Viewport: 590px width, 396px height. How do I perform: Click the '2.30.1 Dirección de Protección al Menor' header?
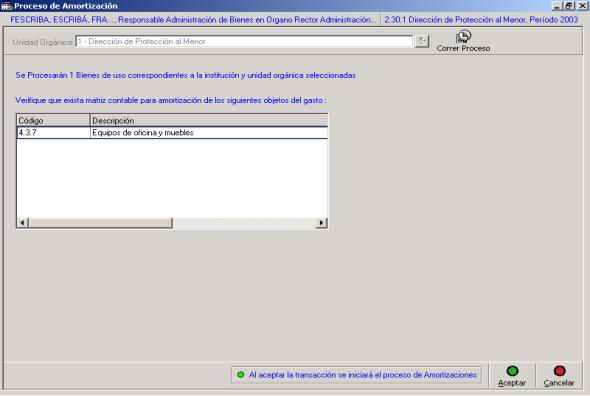[x=481, y=20]
